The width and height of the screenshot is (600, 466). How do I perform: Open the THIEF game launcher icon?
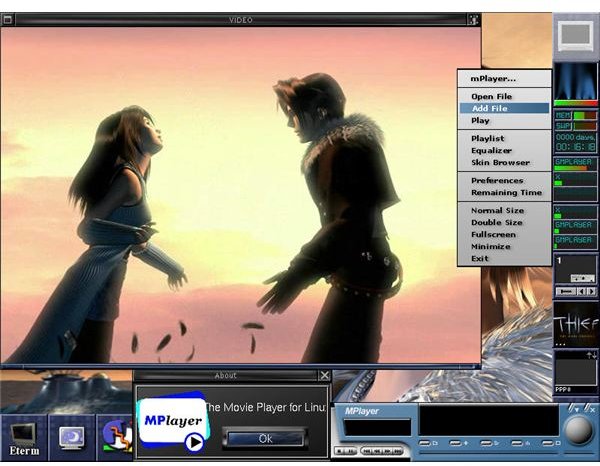click(576, 325)
